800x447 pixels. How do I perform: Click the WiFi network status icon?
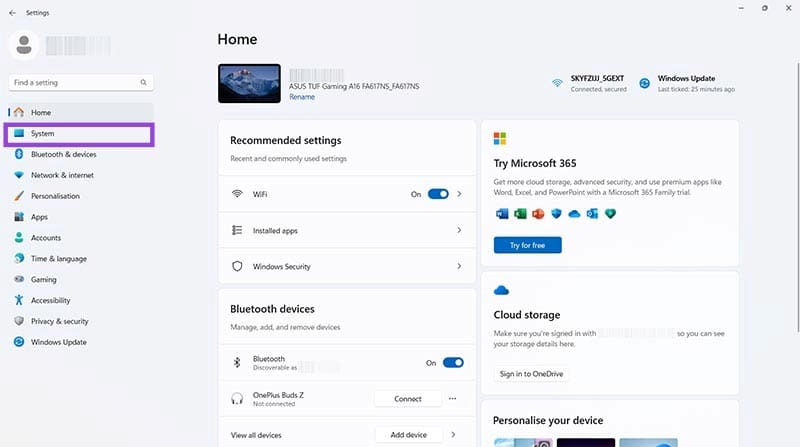point(557,83)
